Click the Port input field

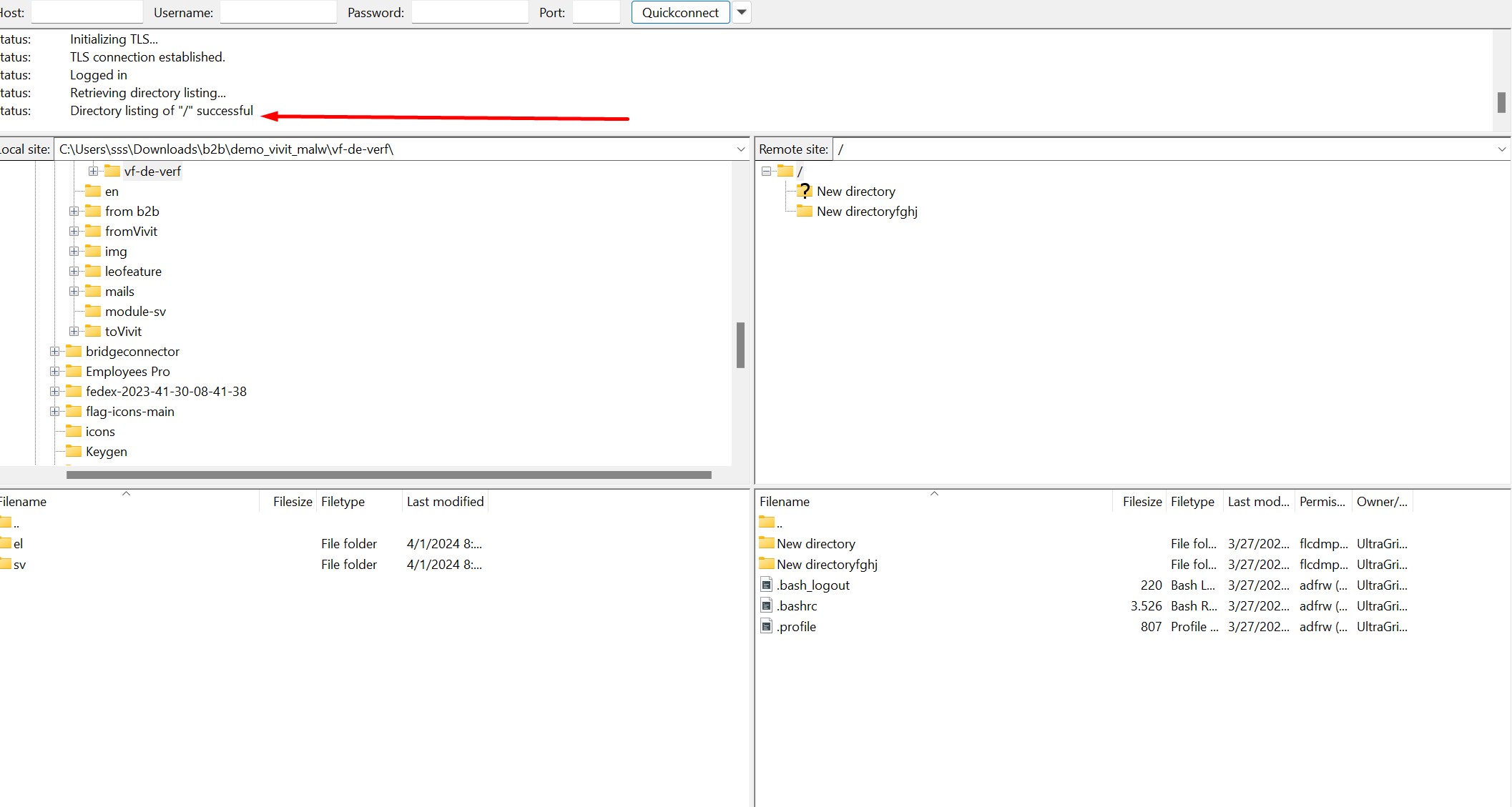coord(596,12)
